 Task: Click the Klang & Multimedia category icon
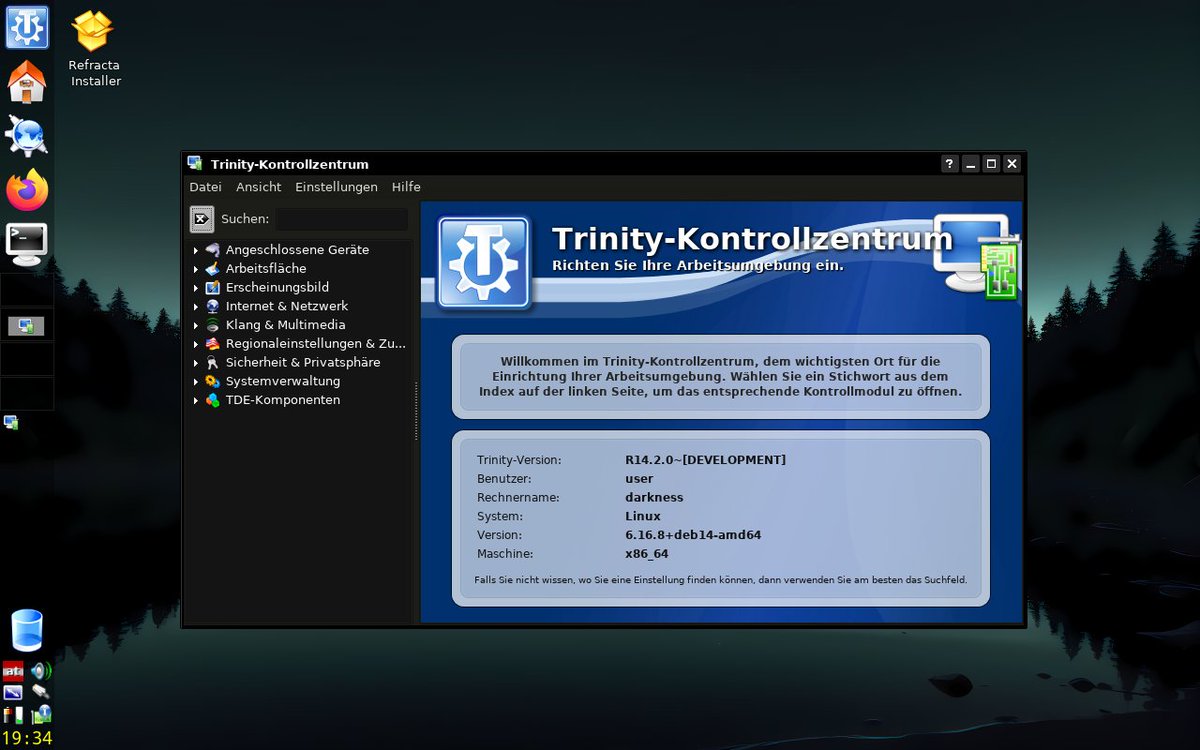(212, 325)
